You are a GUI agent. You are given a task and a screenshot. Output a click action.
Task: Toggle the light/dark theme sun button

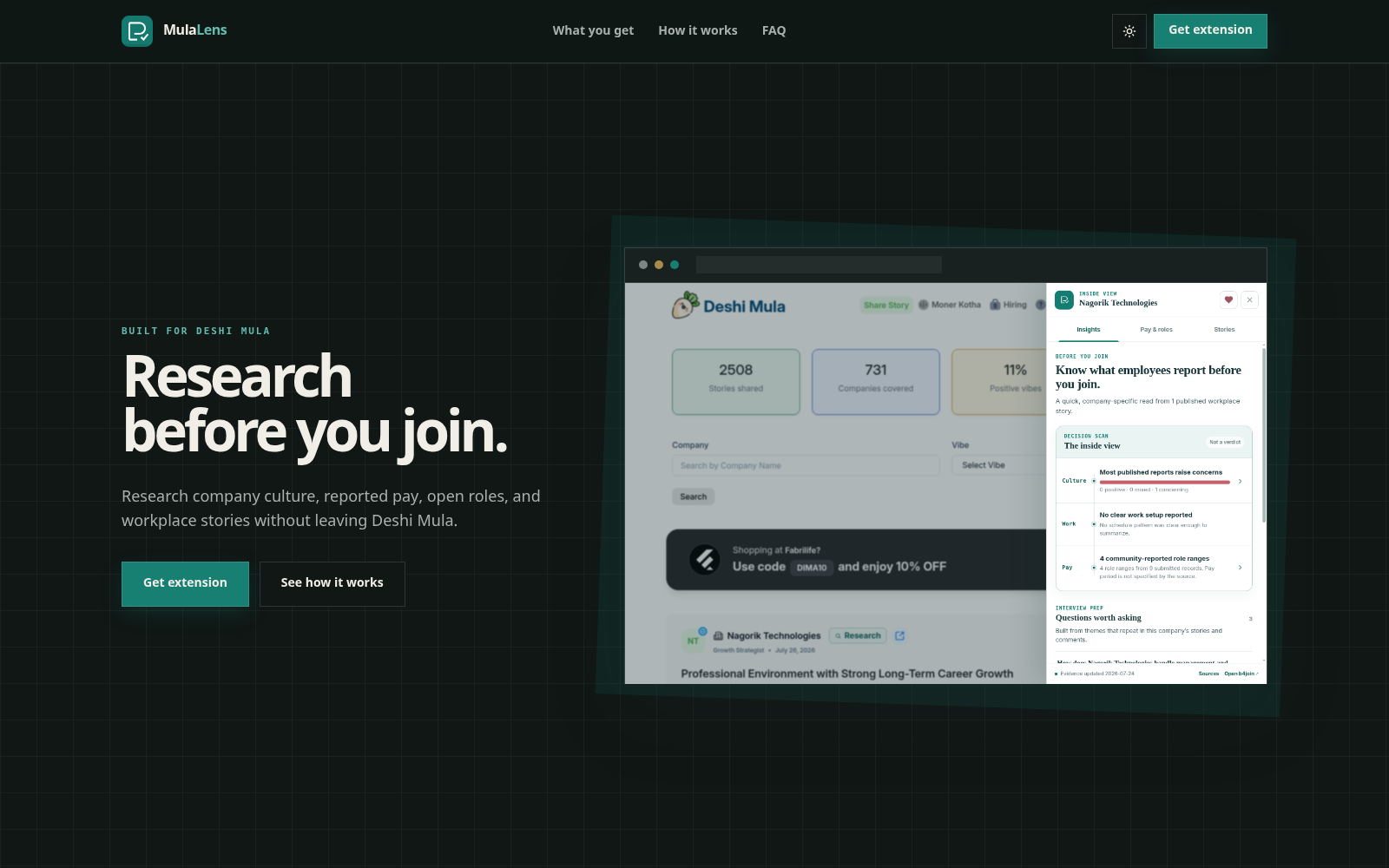point(1129,31)
